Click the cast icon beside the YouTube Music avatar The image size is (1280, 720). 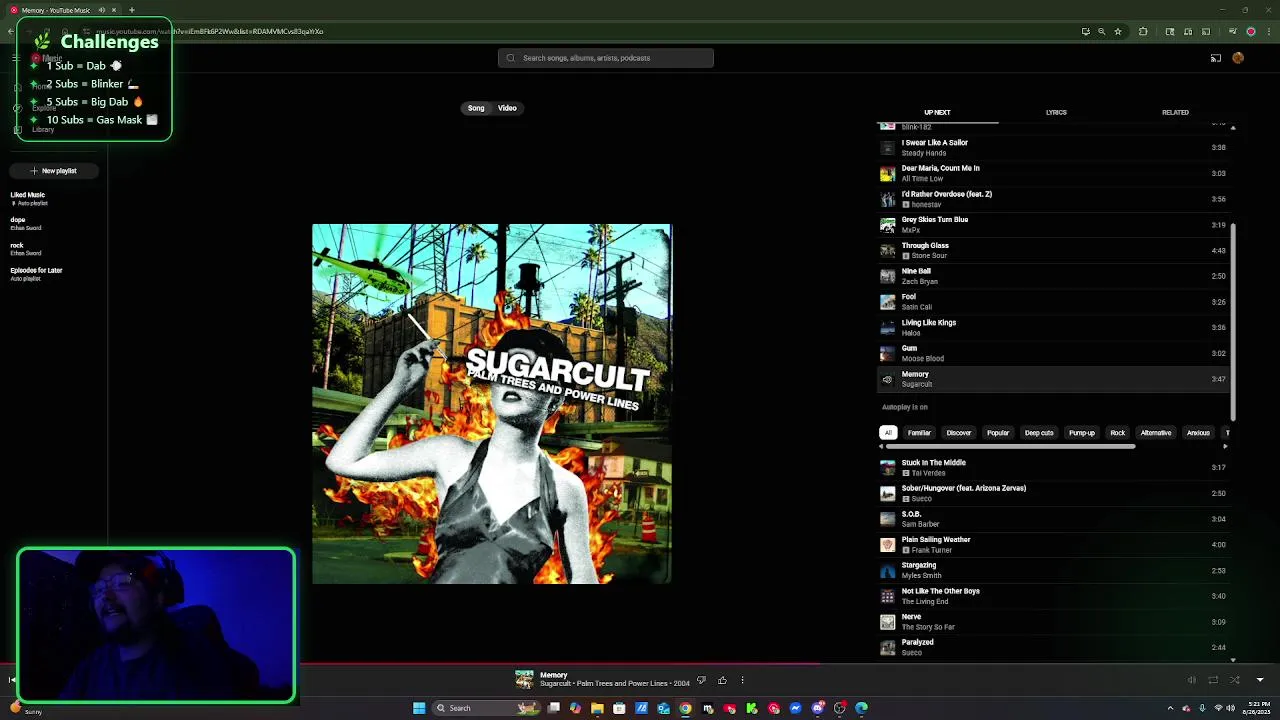tap(1216, 58)
